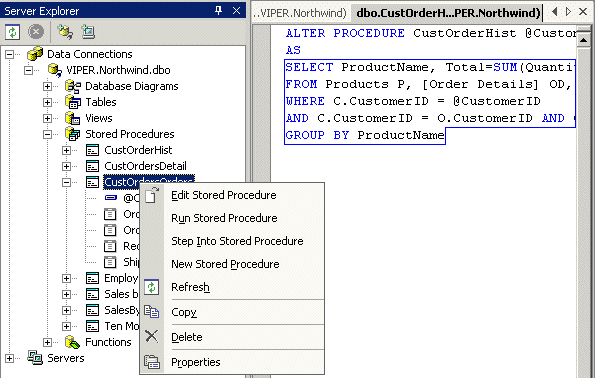Click the GROUP BY ProductName line

pyautogui.click(x=365, y=135)
